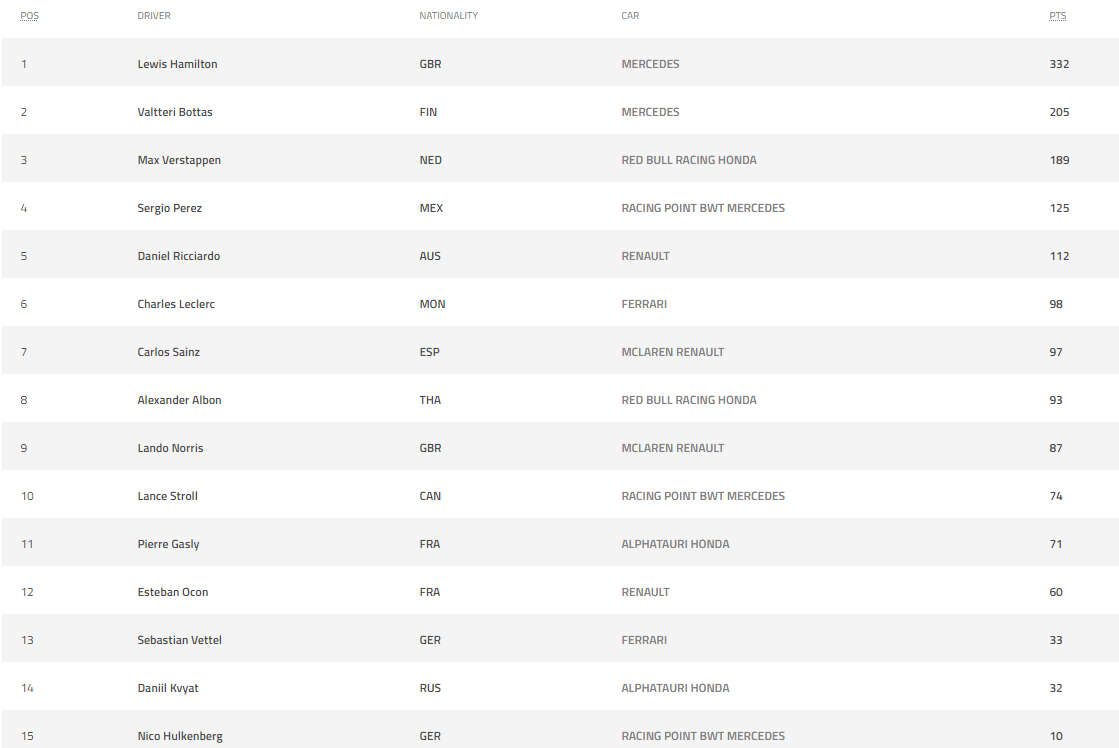Open Pierre Gasly driver link

point(168,545)
